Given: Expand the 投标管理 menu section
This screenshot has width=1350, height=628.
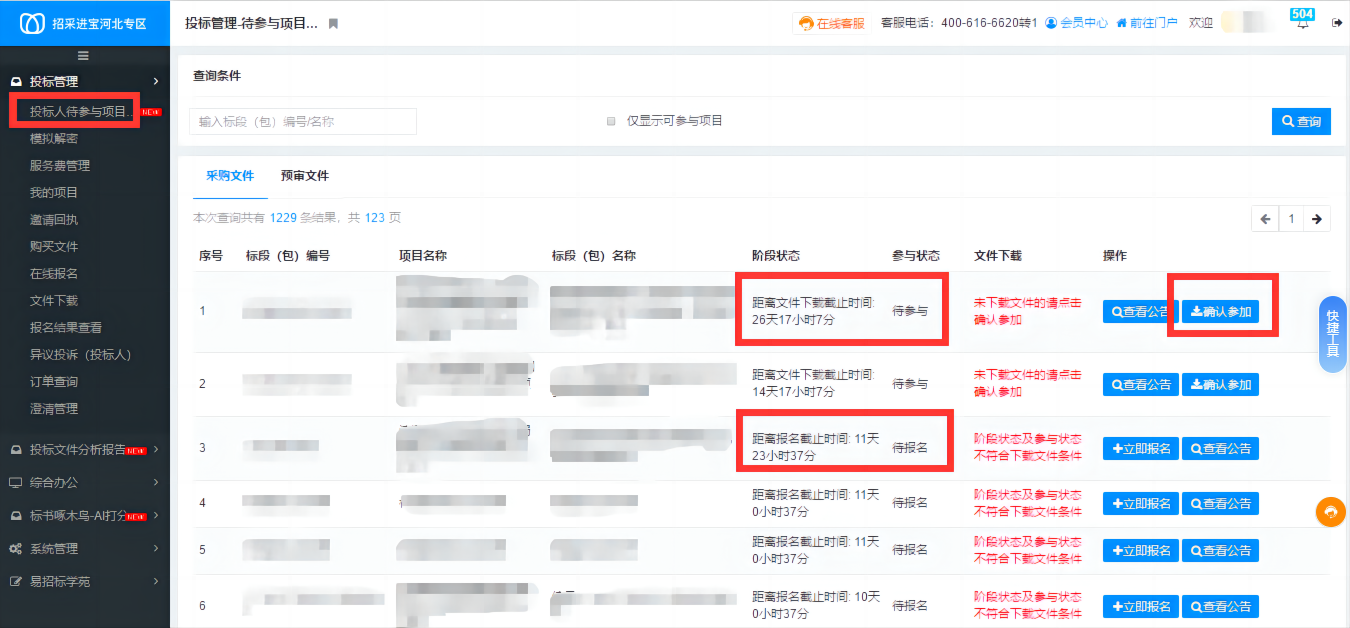Looking at the screenshot, I should point(84,81).
